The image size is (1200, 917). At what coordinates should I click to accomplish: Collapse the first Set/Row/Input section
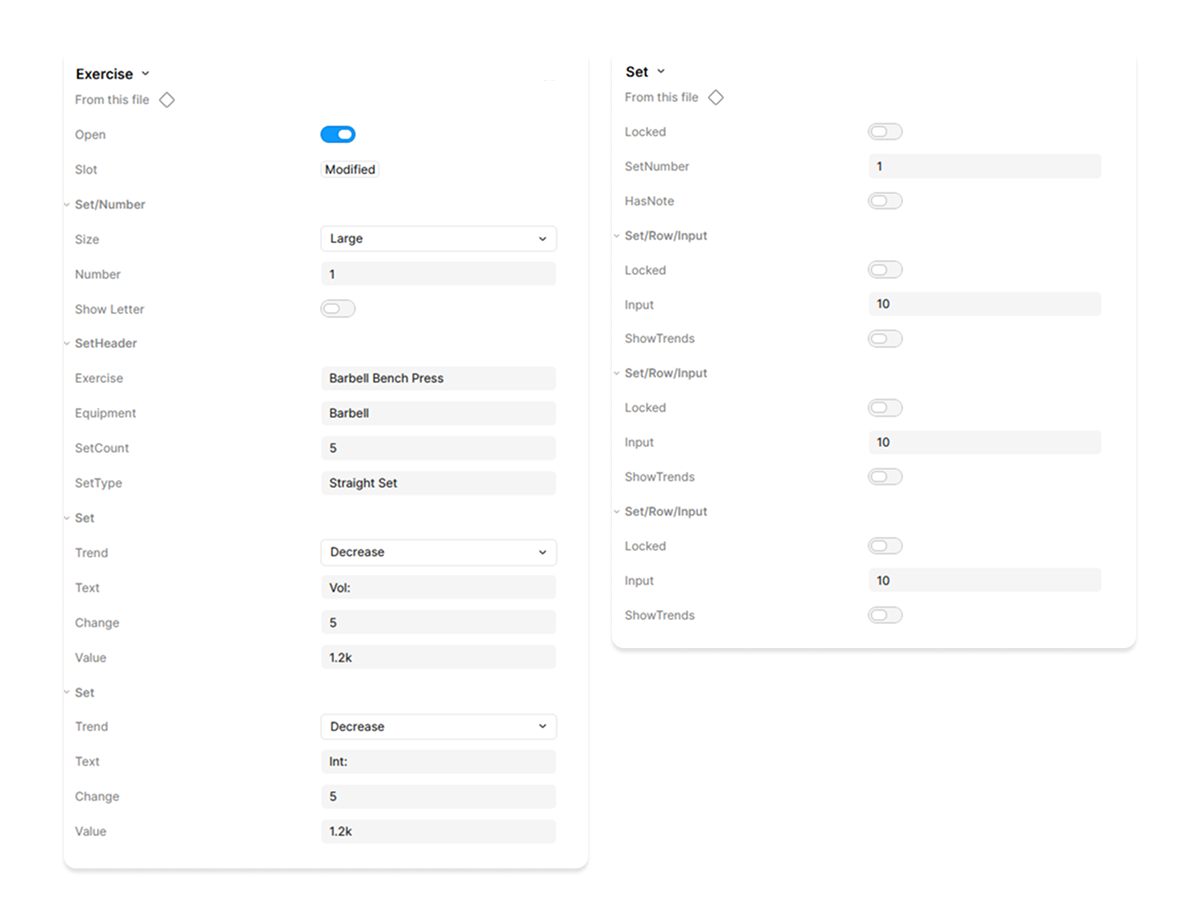(616, 236)
